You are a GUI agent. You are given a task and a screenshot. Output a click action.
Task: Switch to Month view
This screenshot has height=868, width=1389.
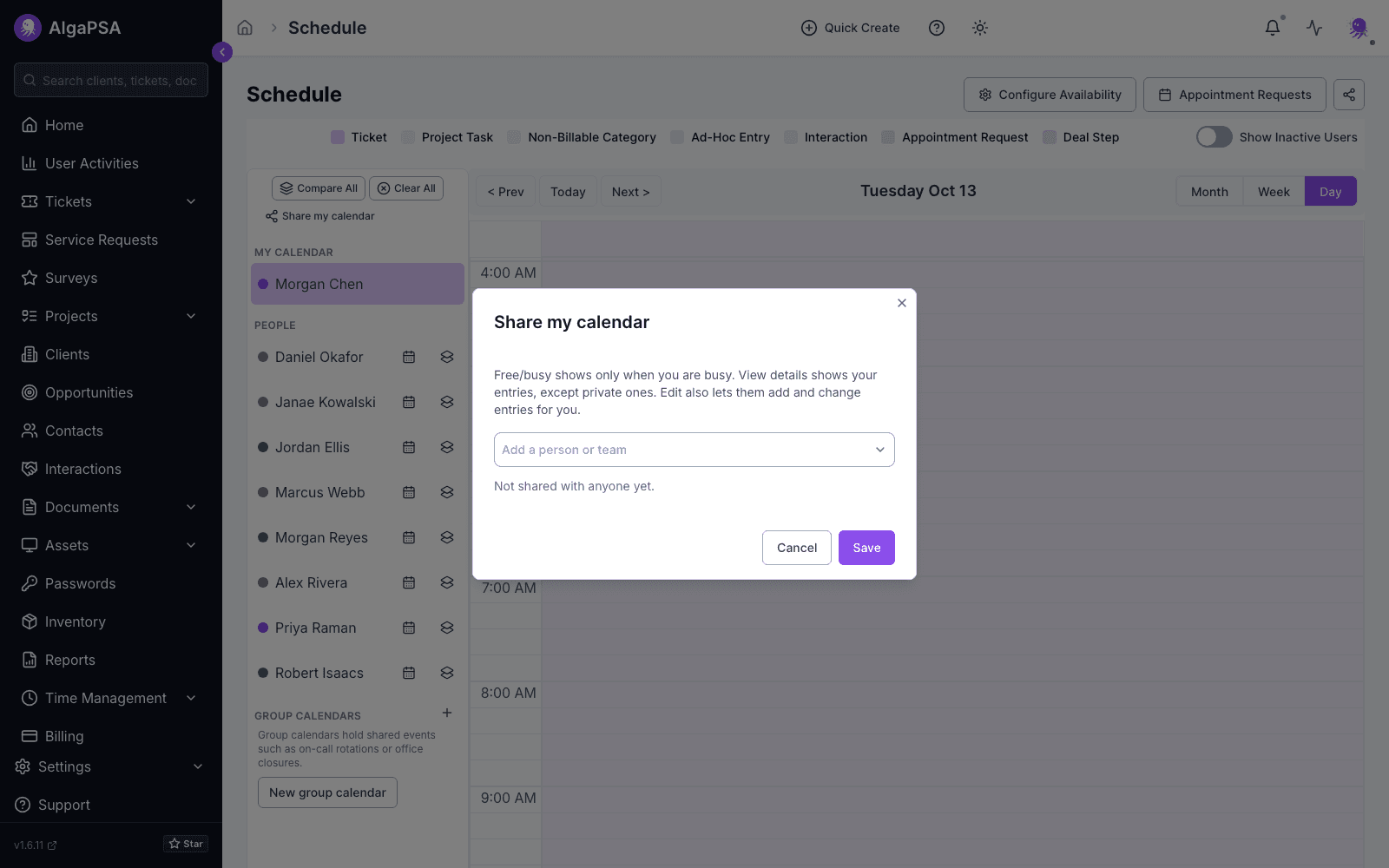(x=1209, y=192)
